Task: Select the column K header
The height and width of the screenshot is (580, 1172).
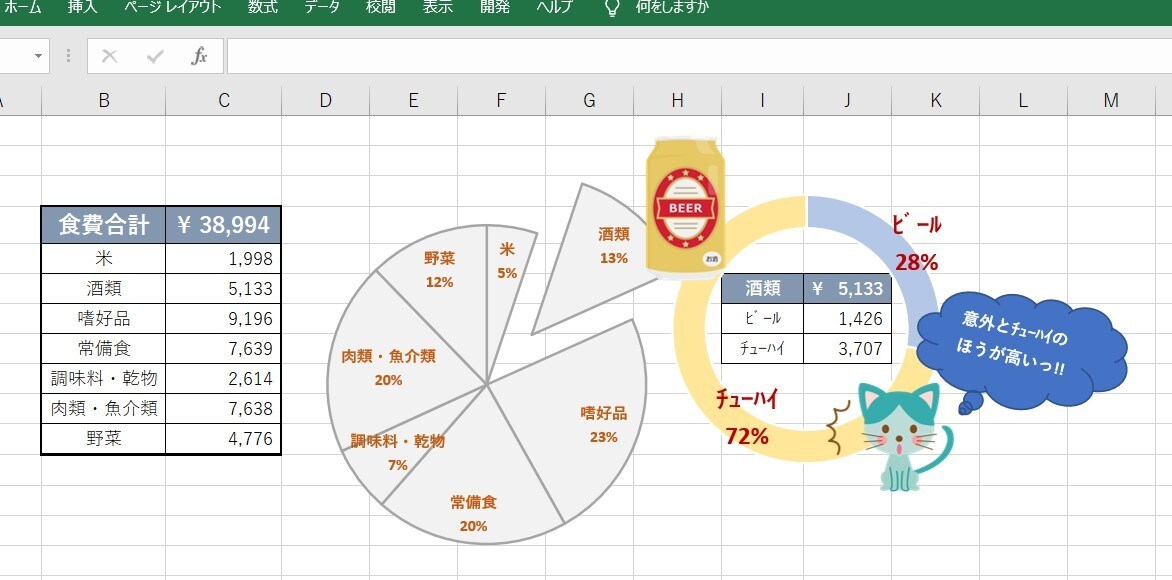Action: [x=935, y=101]
